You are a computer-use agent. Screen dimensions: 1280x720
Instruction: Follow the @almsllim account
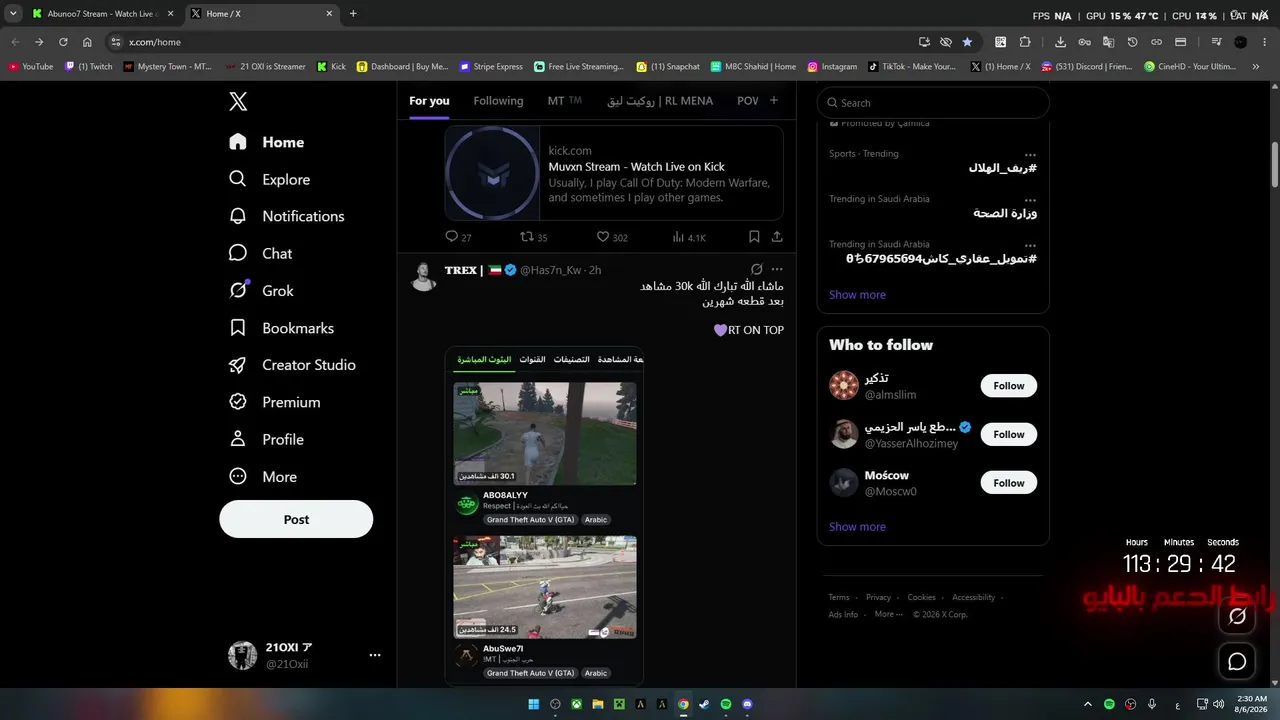tap(1009, 386)
